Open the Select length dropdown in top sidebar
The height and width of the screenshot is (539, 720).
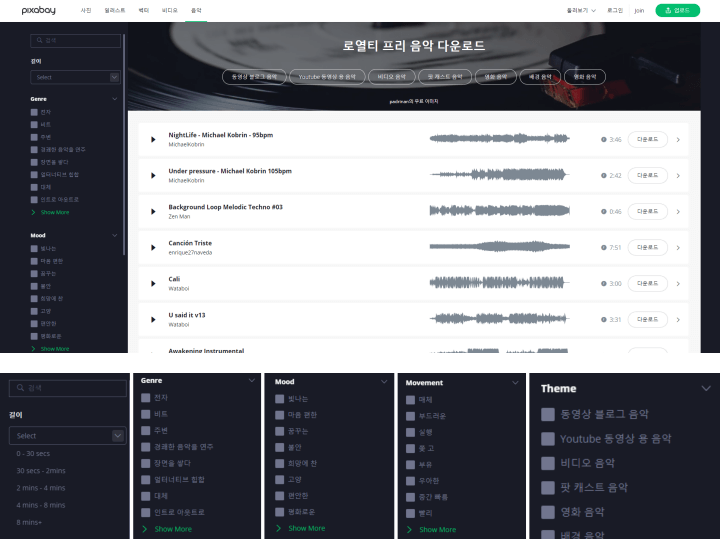tap(76, 77)
